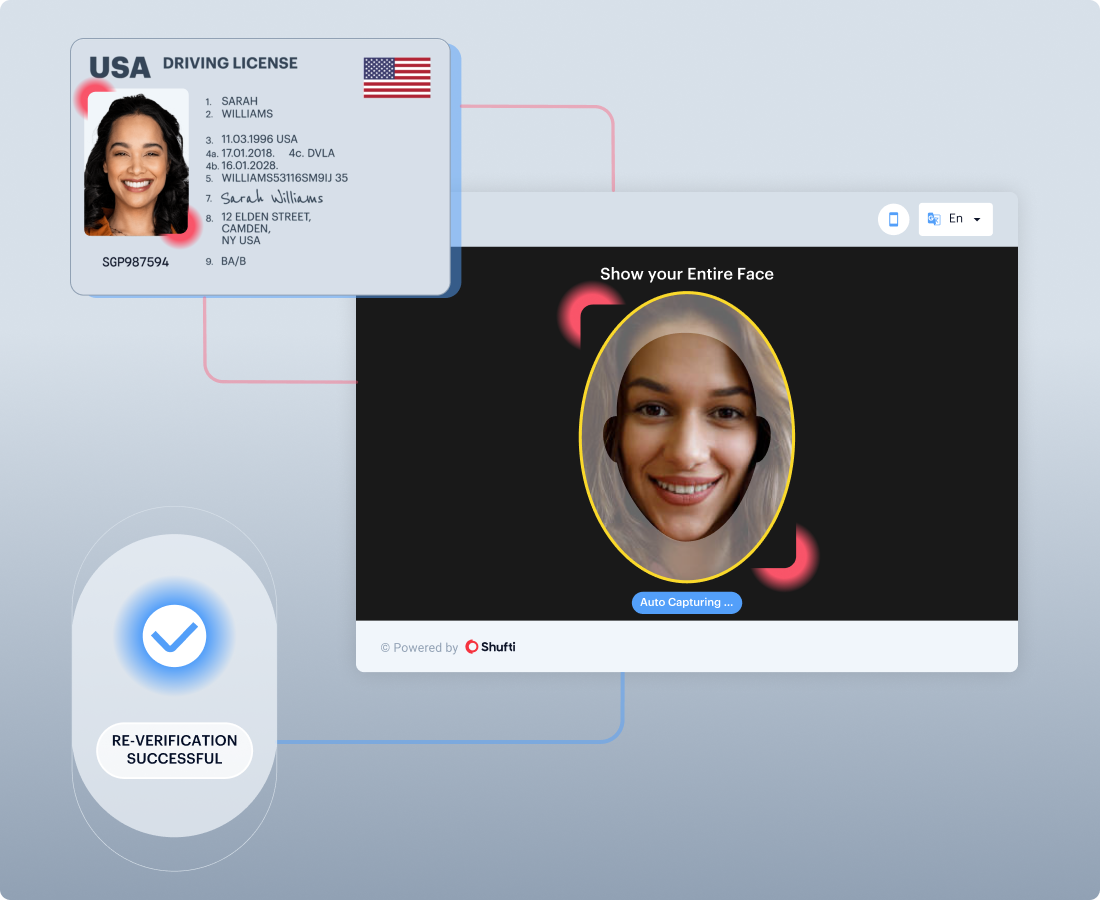Click the RE-VERIFICATION SUCCESSFUL badge
Image resolution: width=1100 pixels, height=900 pixels.
point(174,750)
